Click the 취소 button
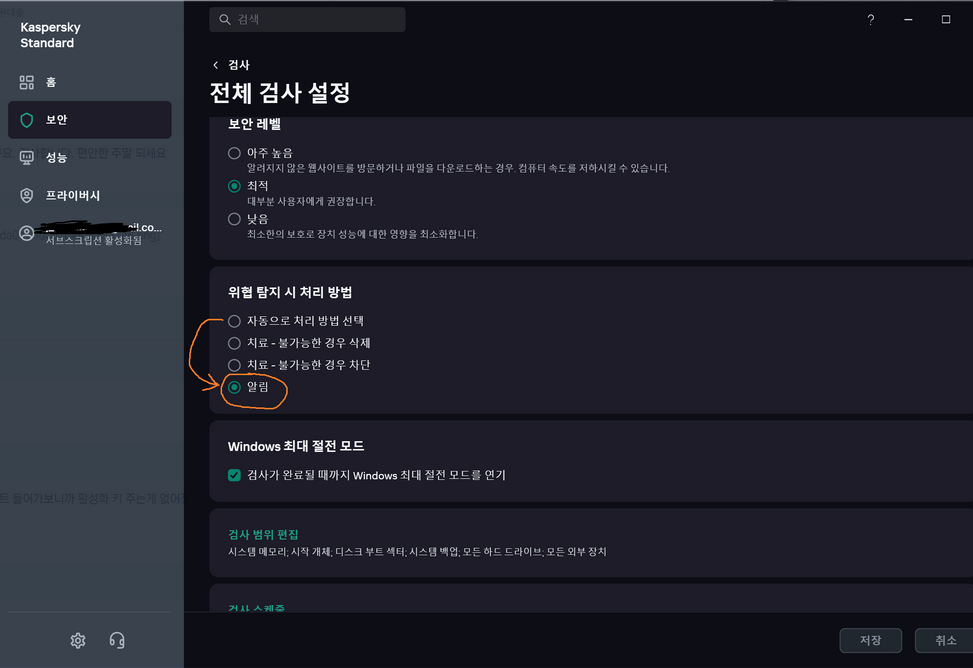Screen dimensions: 973x668 coord(945,640)
